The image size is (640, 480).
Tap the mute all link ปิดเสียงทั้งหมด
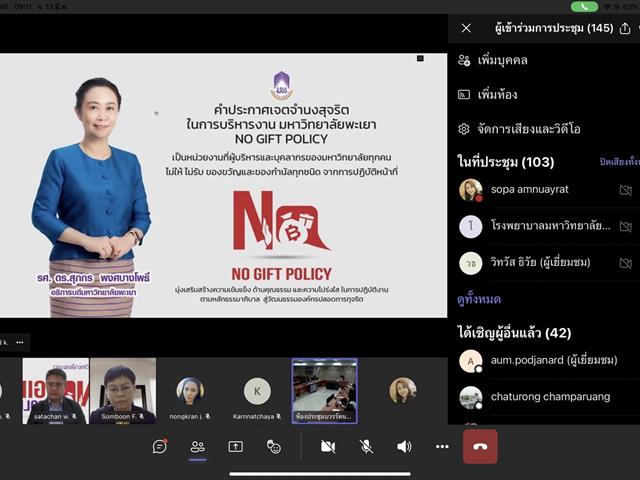pos(620,162)
